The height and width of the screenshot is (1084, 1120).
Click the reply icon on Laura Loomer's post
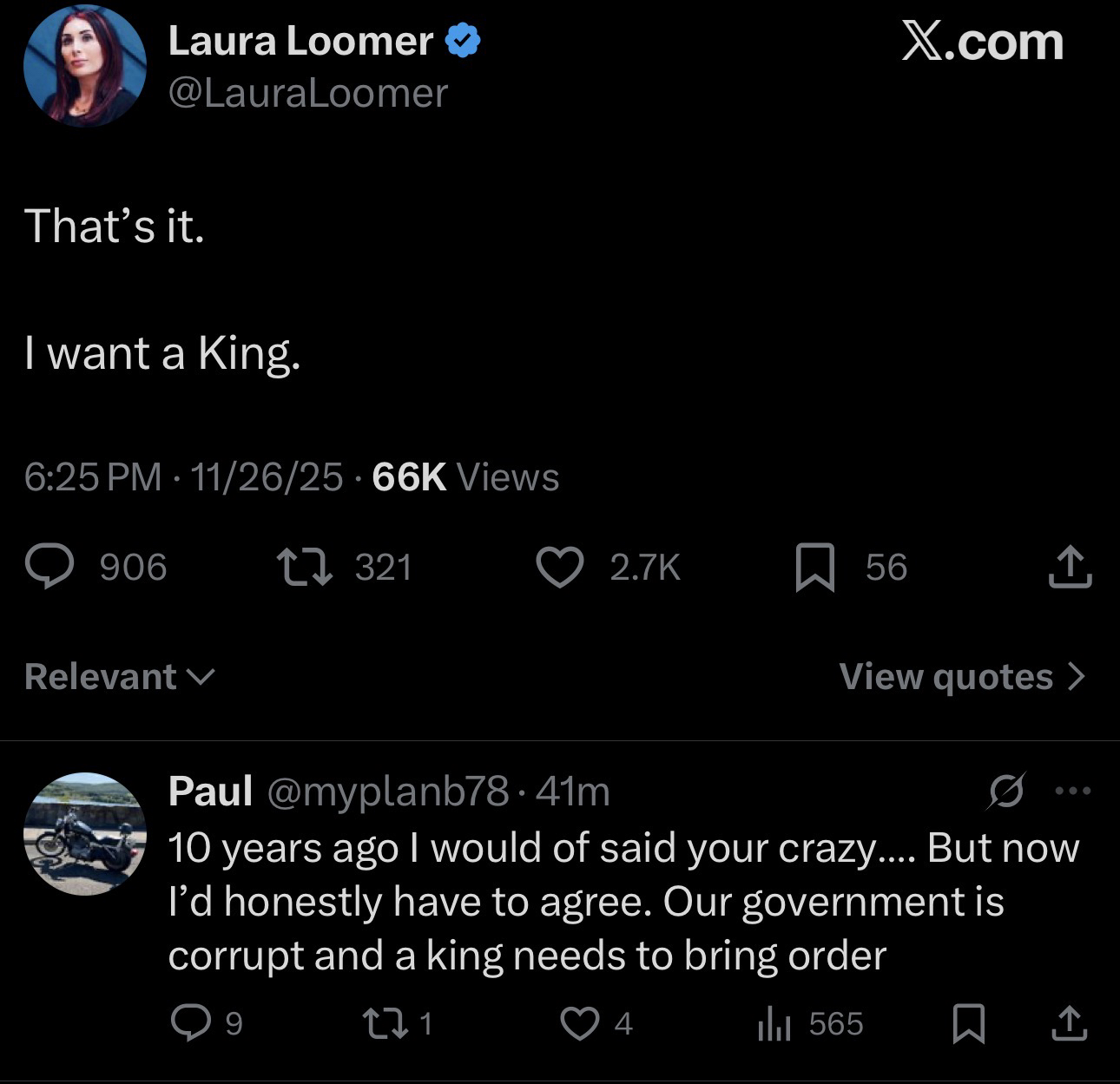(49, 567)
